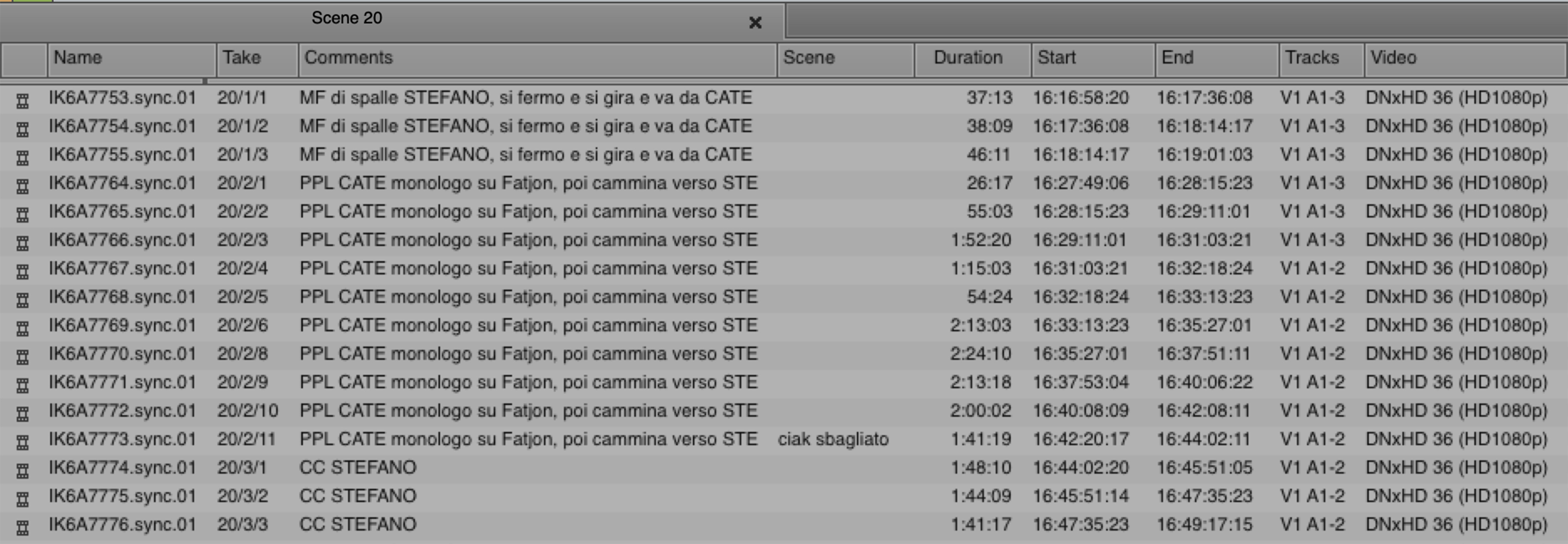Switch to the Scene 20 tab
This screenshot has width=1568, height=544.
coord(347,18)
